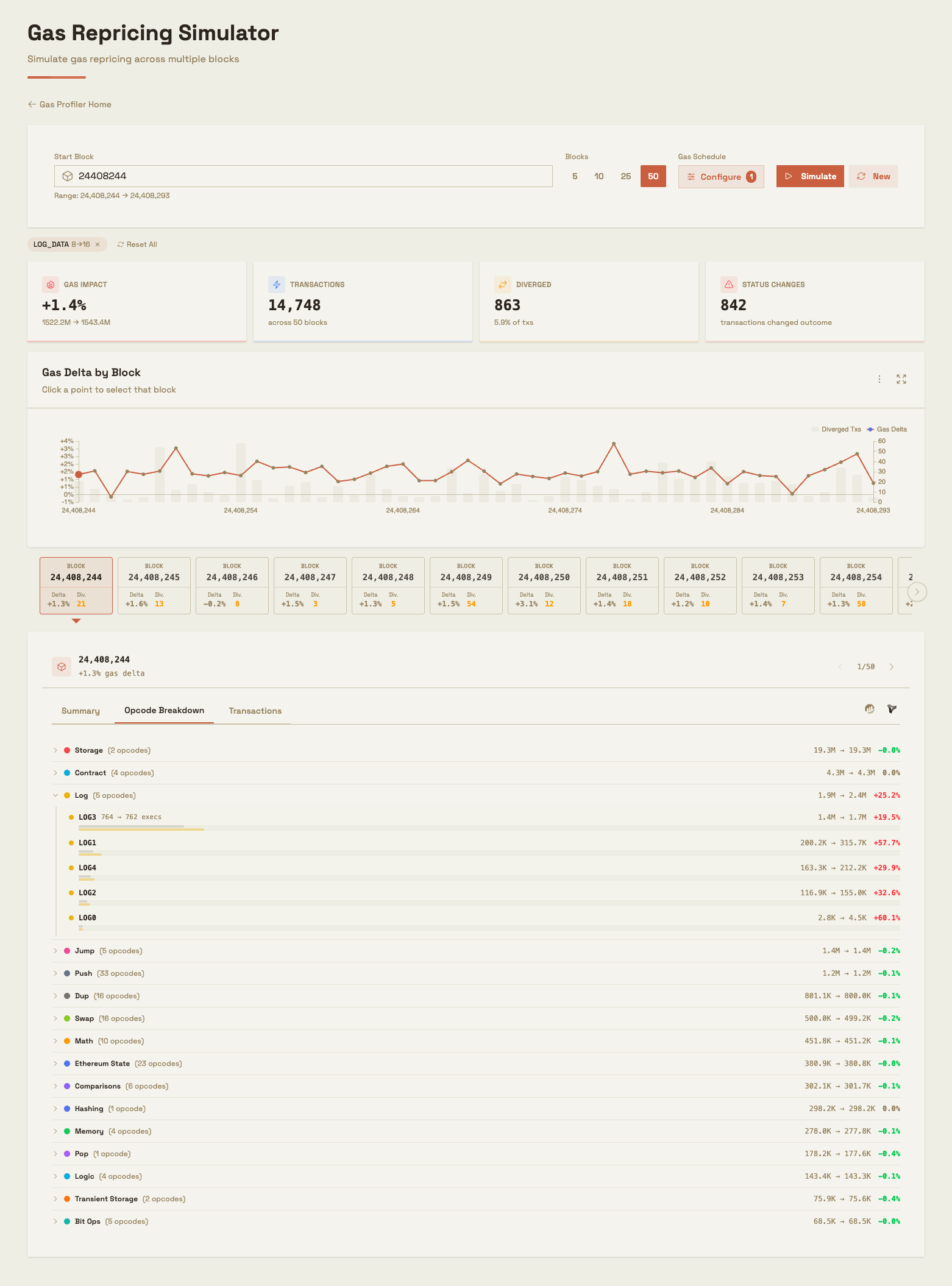Click the Simulate button
This screenshot has height=1286, width=952.
coord(810,176)
